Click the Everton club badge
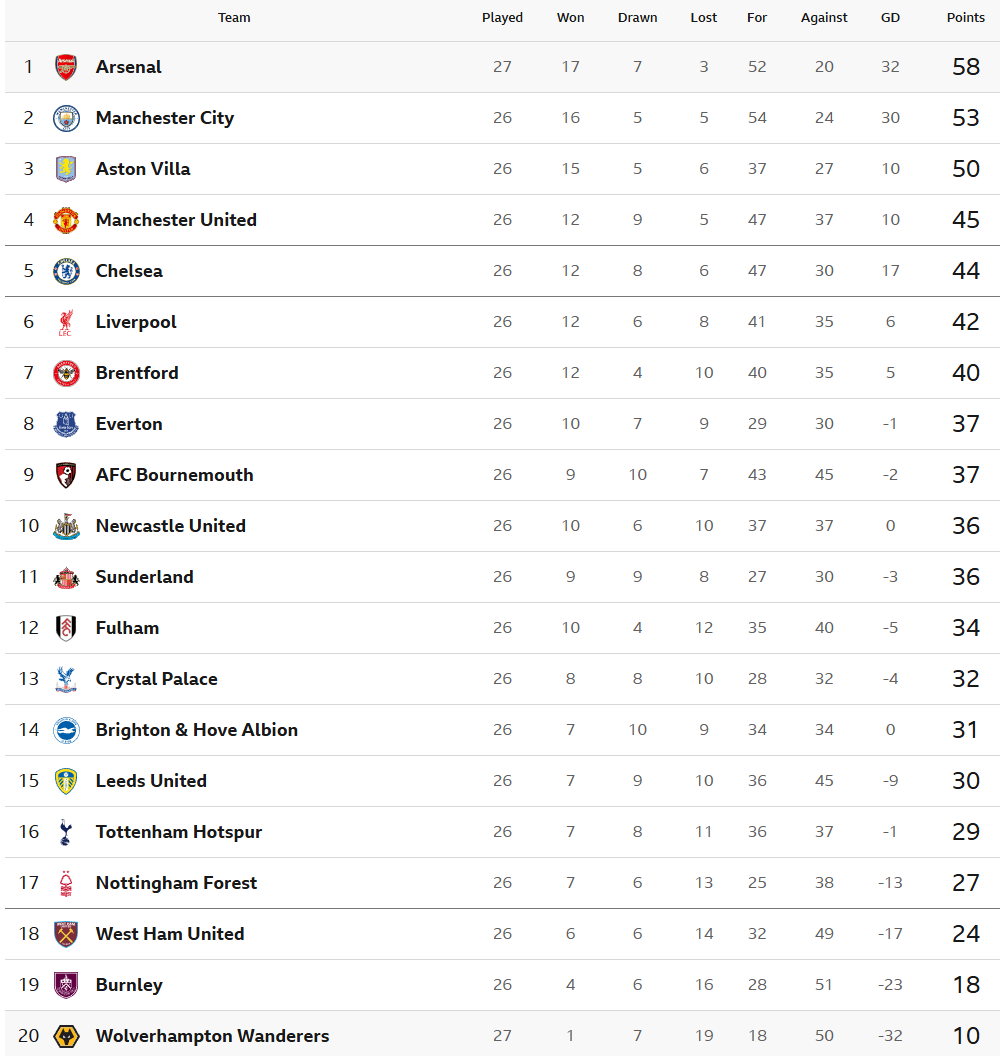The height and width of the screenshot is (1056, 1000). pyautogui.click(x=66, y=424)
